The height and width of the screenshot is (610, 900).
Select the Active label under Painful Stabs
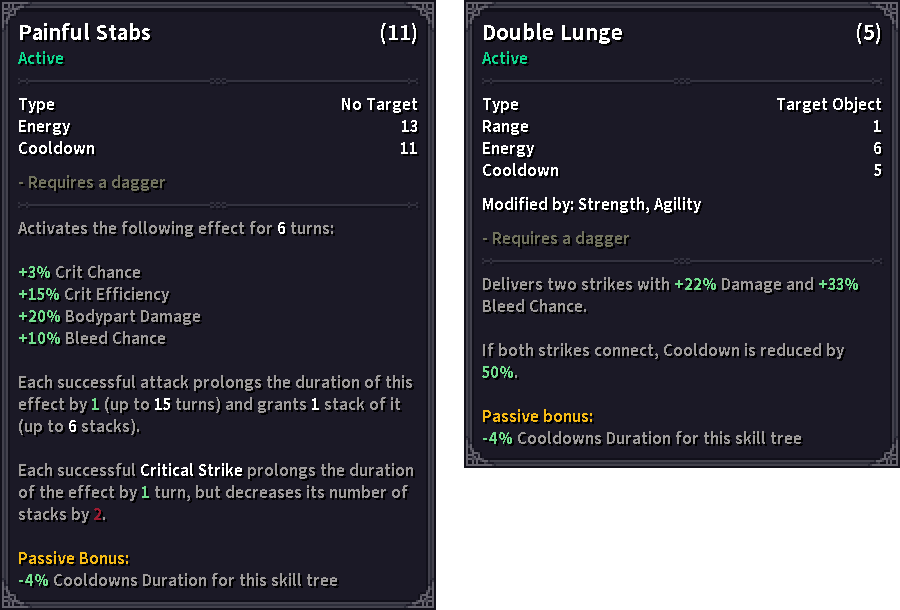[41, 58]
